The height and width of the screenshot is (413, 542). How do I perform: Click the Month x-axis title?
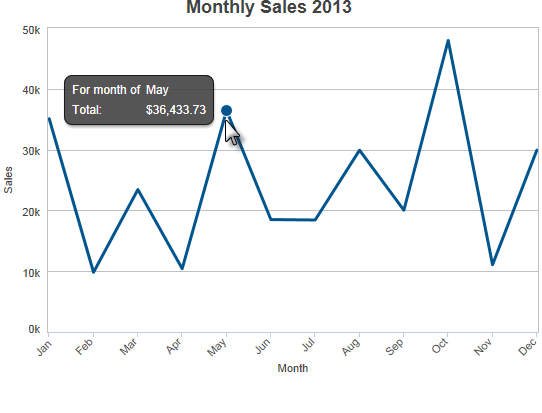click(x=293, y=368)
